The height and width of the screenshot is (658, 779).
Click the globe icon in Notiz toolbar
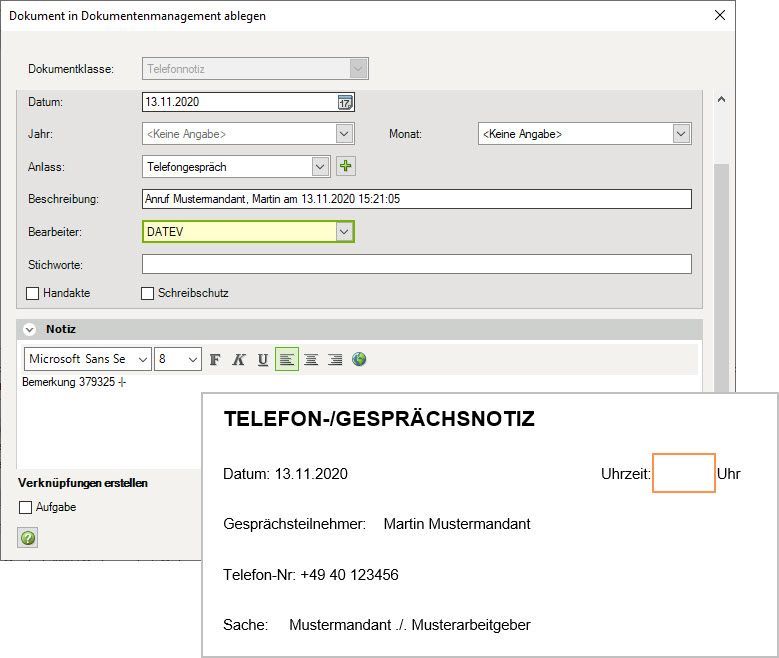[x=359, y=360]
